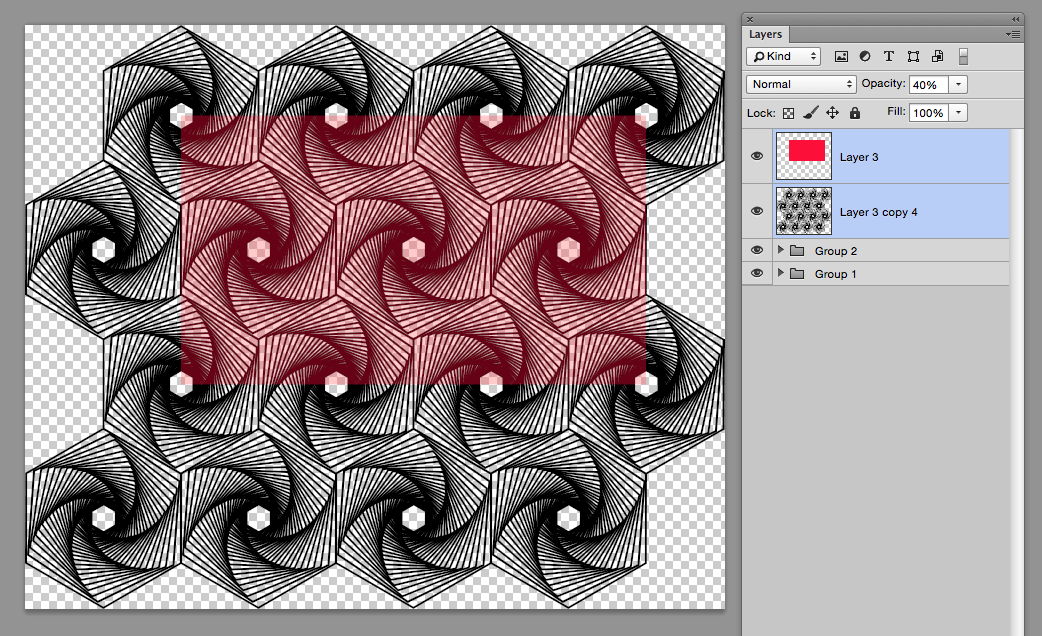The width and height of the screenshot is (1042, 636).
Task: Click Group 1 folder icon
Action: 797,273
